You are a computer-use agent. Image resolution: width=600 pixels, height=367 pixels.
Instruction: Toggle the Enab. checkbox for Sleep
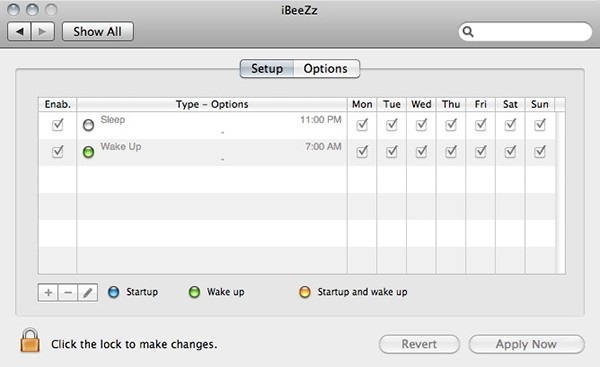pyautogui.click(x=57, y=124)
